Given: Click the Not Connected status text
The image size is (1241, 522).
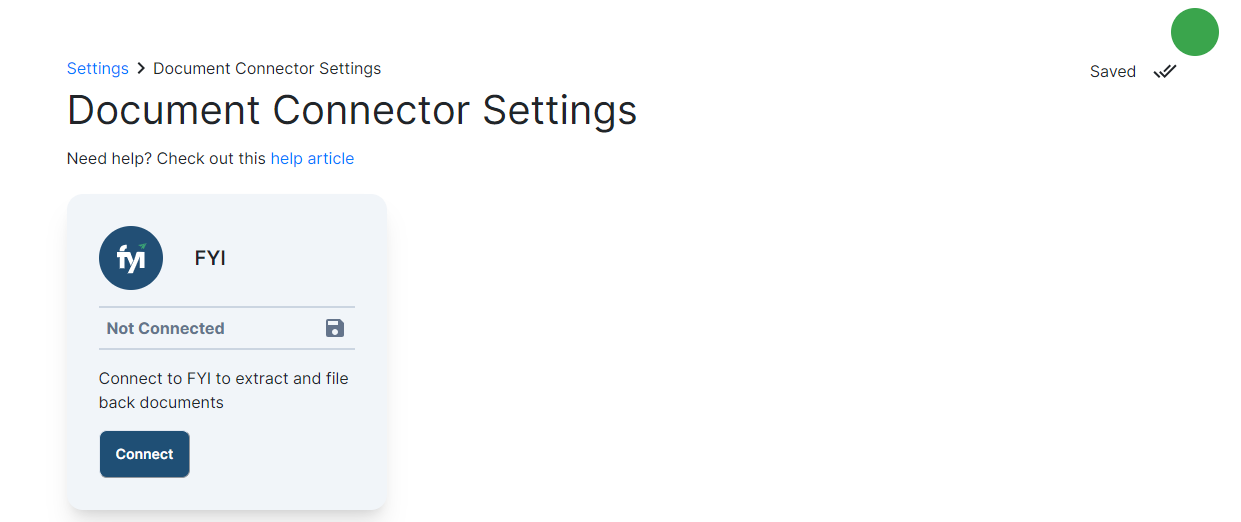Looking at the screenshot, I should [166, 328].
